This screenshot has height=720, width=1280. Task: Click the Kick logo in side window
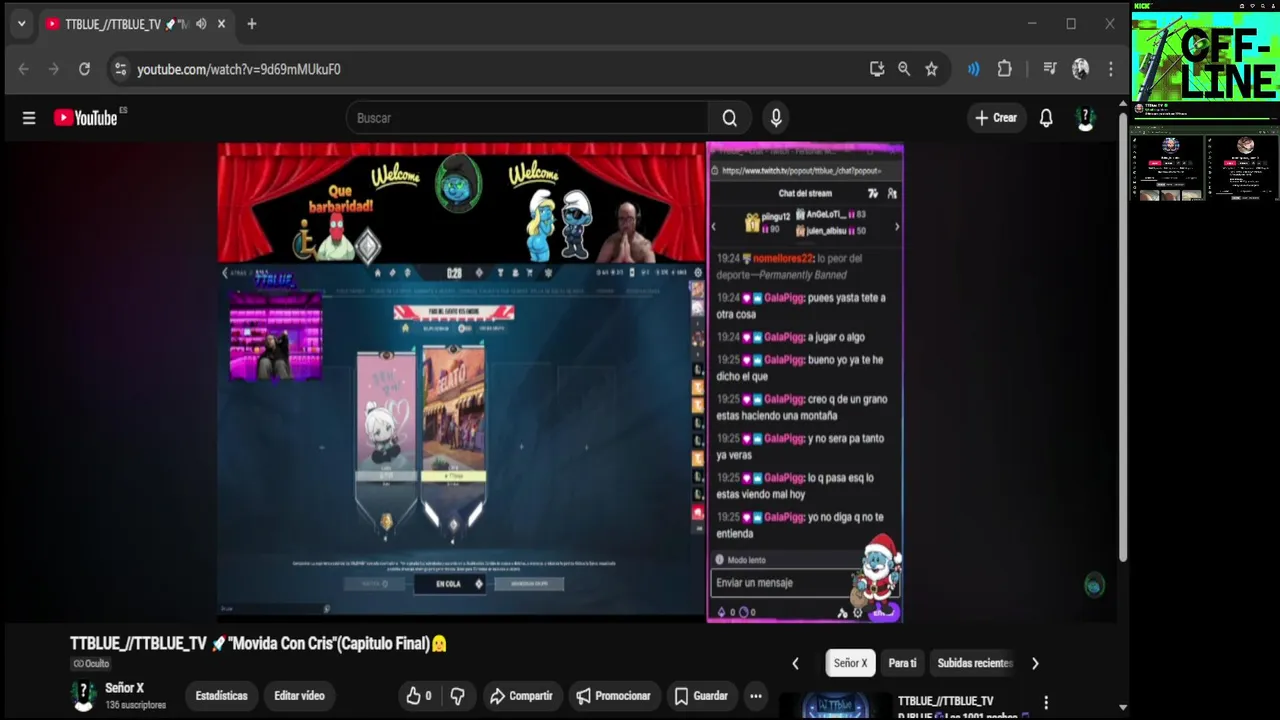coord(1142,6)
